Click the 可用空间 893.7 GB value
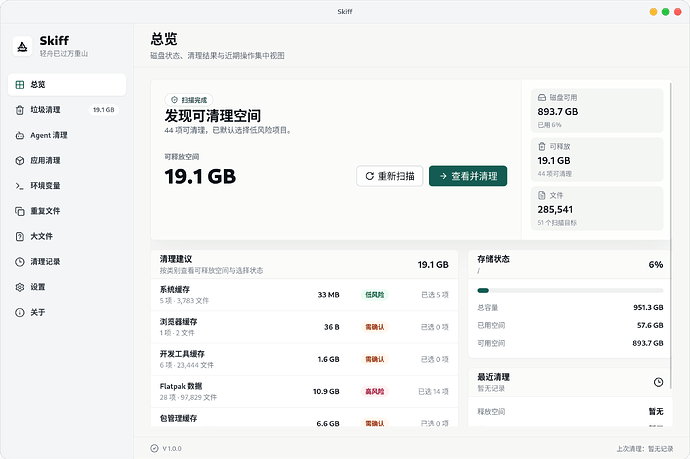This screenshot has width=690, height=459. [648, 343]
